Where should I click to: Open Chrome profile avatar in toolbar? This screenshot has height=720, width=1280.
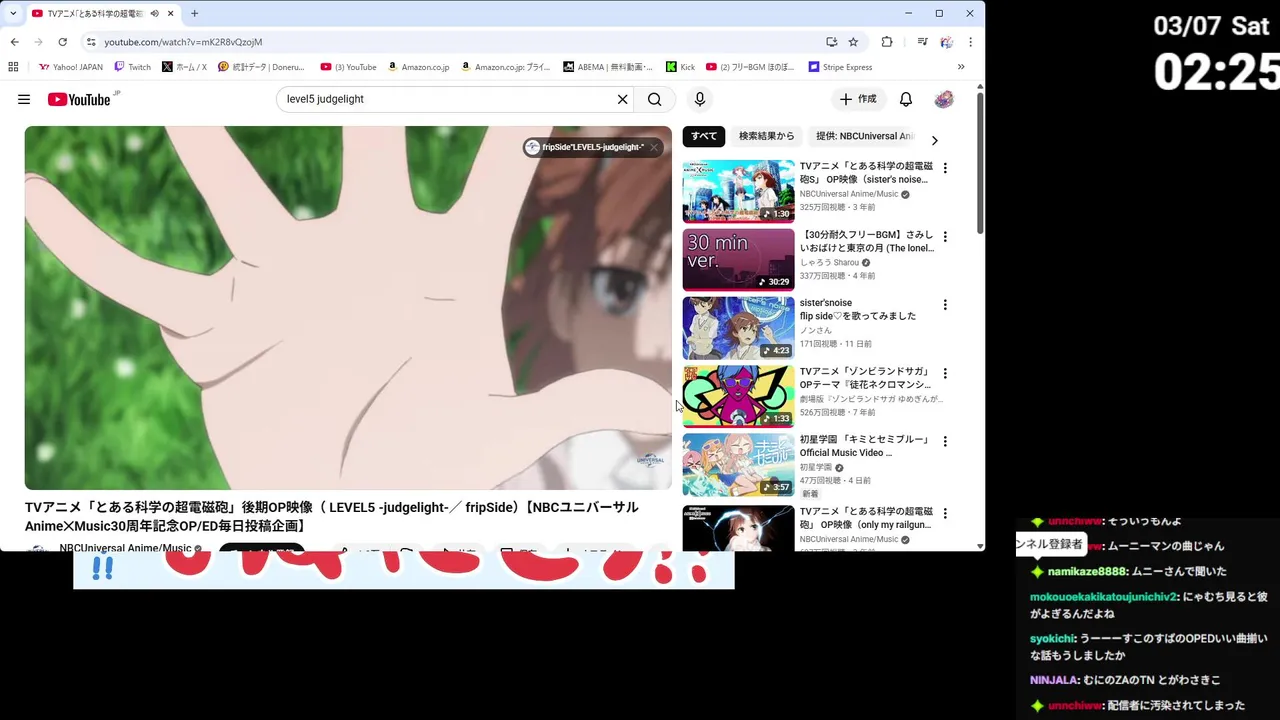[x=947, y=42]
